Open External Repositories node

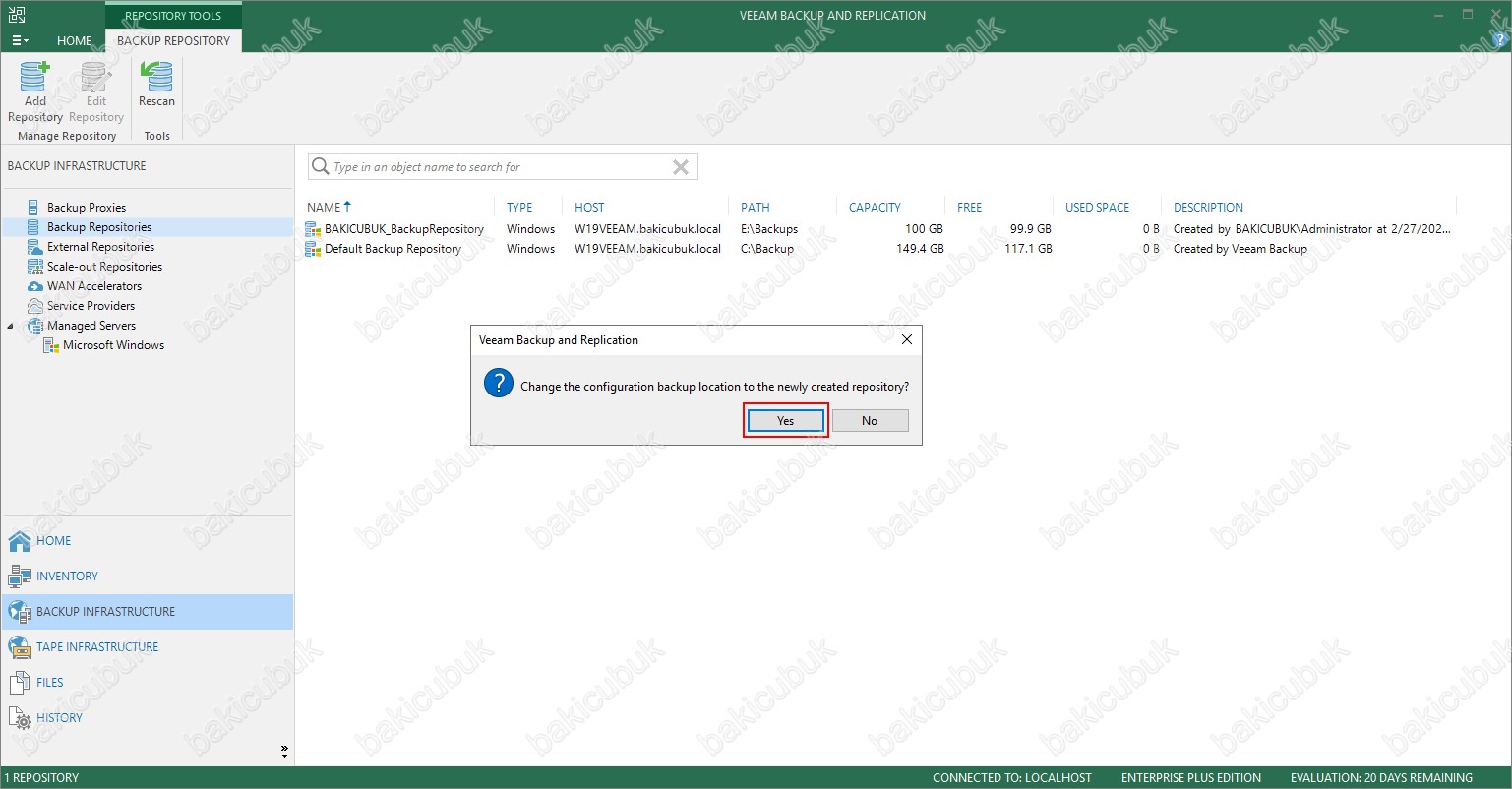[100, 247]
